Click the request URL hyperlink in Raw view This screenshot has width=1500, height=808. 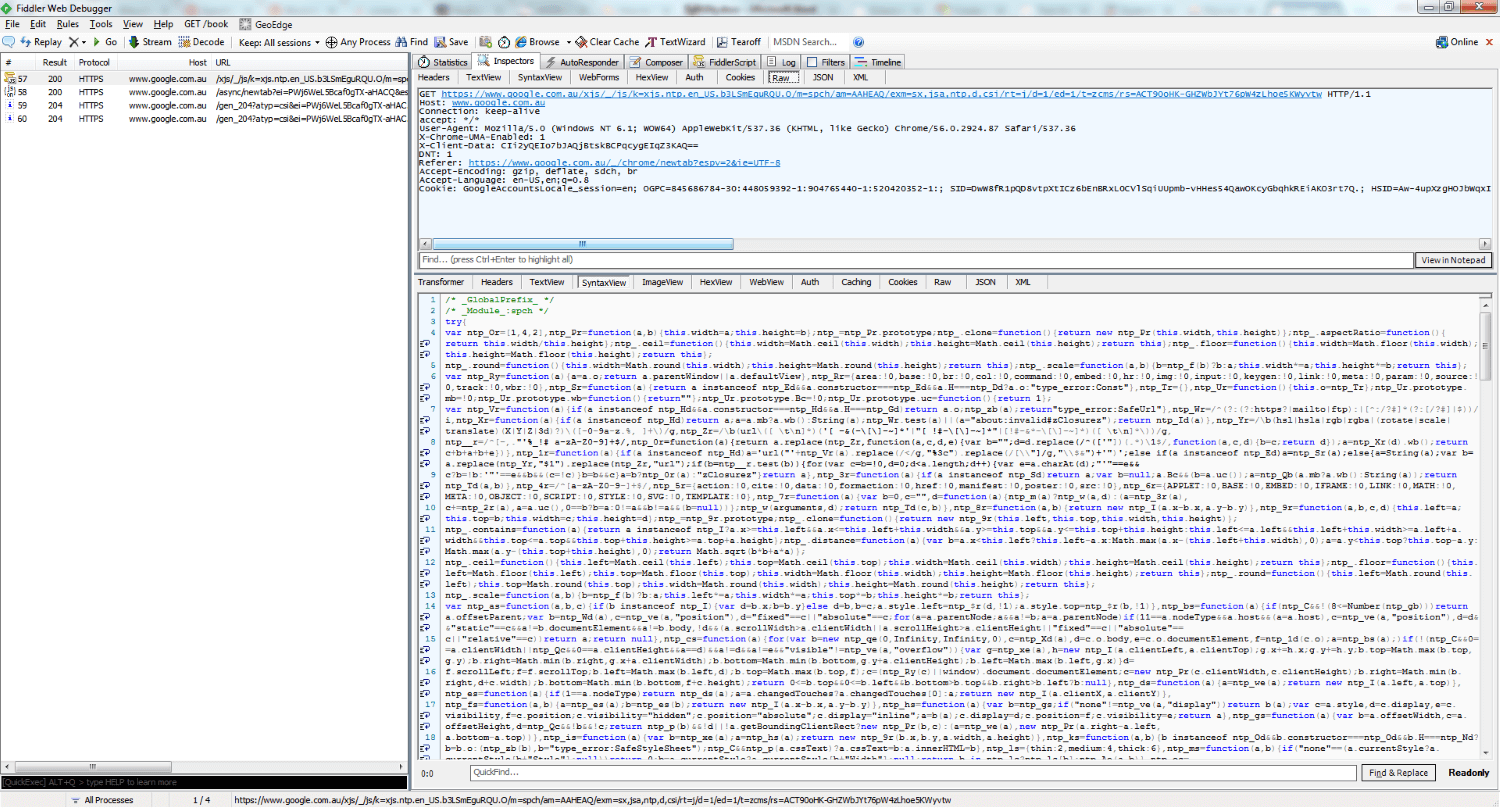[x=880, y=93]
